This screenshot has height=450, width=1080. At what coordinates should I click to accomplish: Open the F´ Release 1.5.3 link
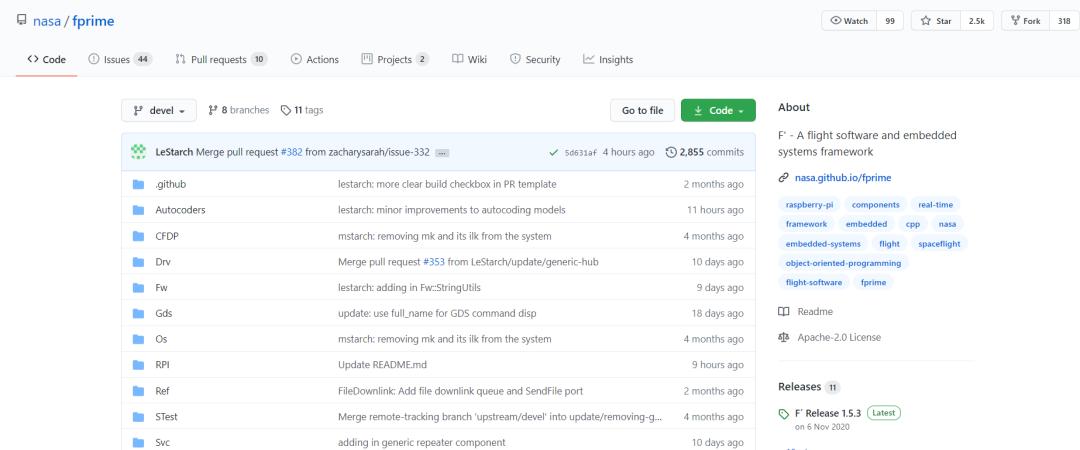[828, 413]
